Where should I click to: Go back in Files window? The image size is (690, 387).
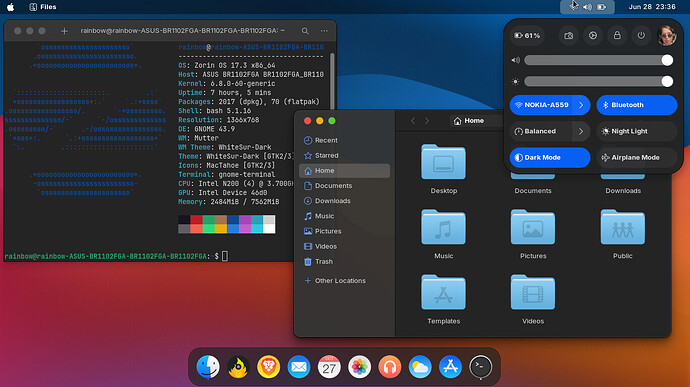(x=413, y=121)
